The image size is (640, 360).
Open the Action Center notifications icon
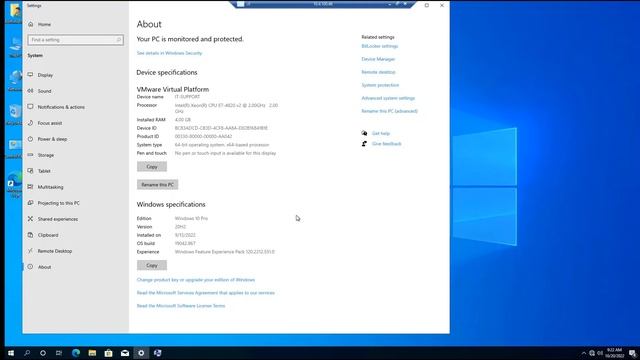pyautogui.click(x=632, y=353)
